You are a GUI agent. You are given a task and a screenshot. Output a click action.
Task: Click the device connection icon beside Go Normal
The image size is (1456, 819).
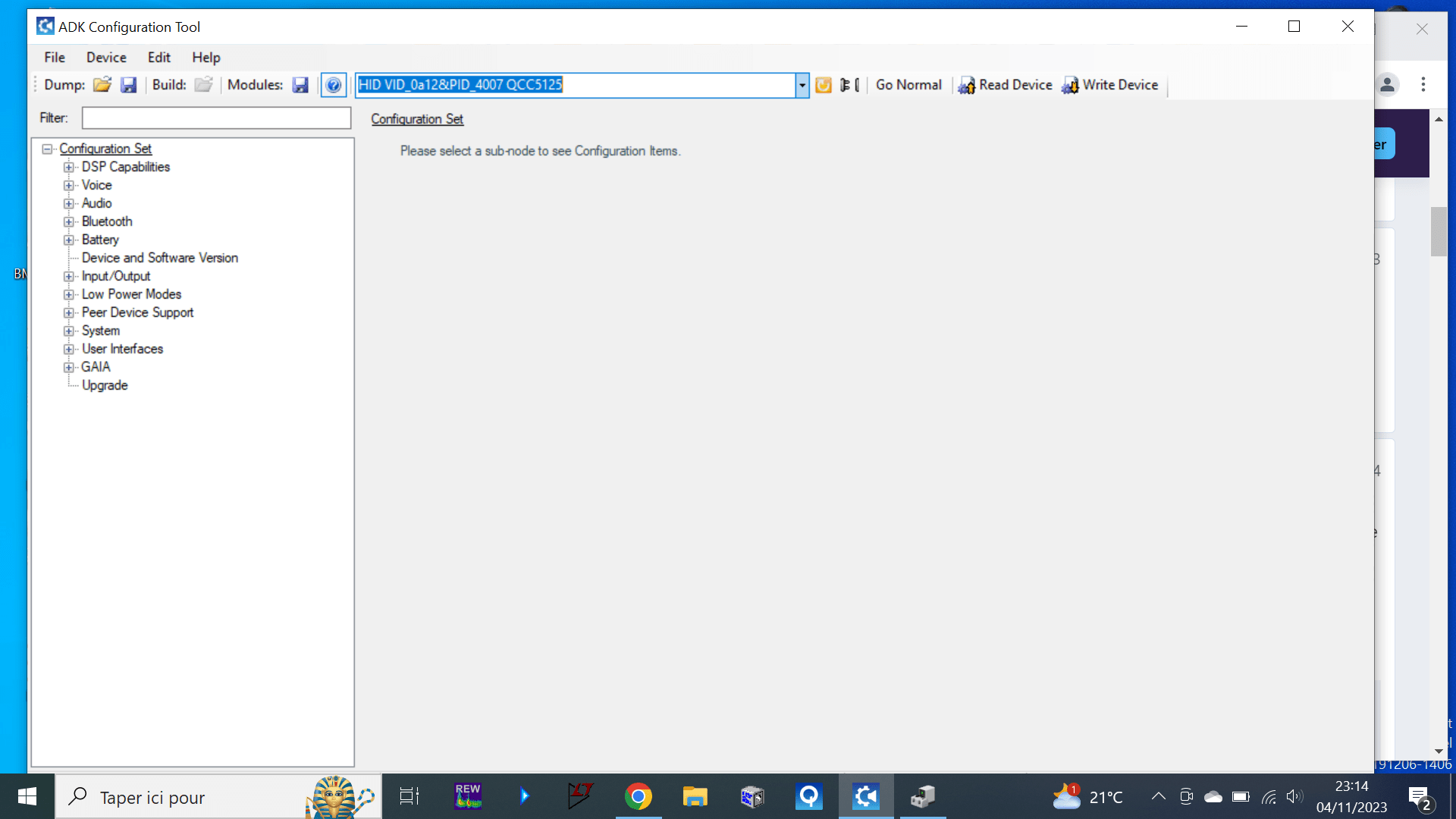pos(850,85)
